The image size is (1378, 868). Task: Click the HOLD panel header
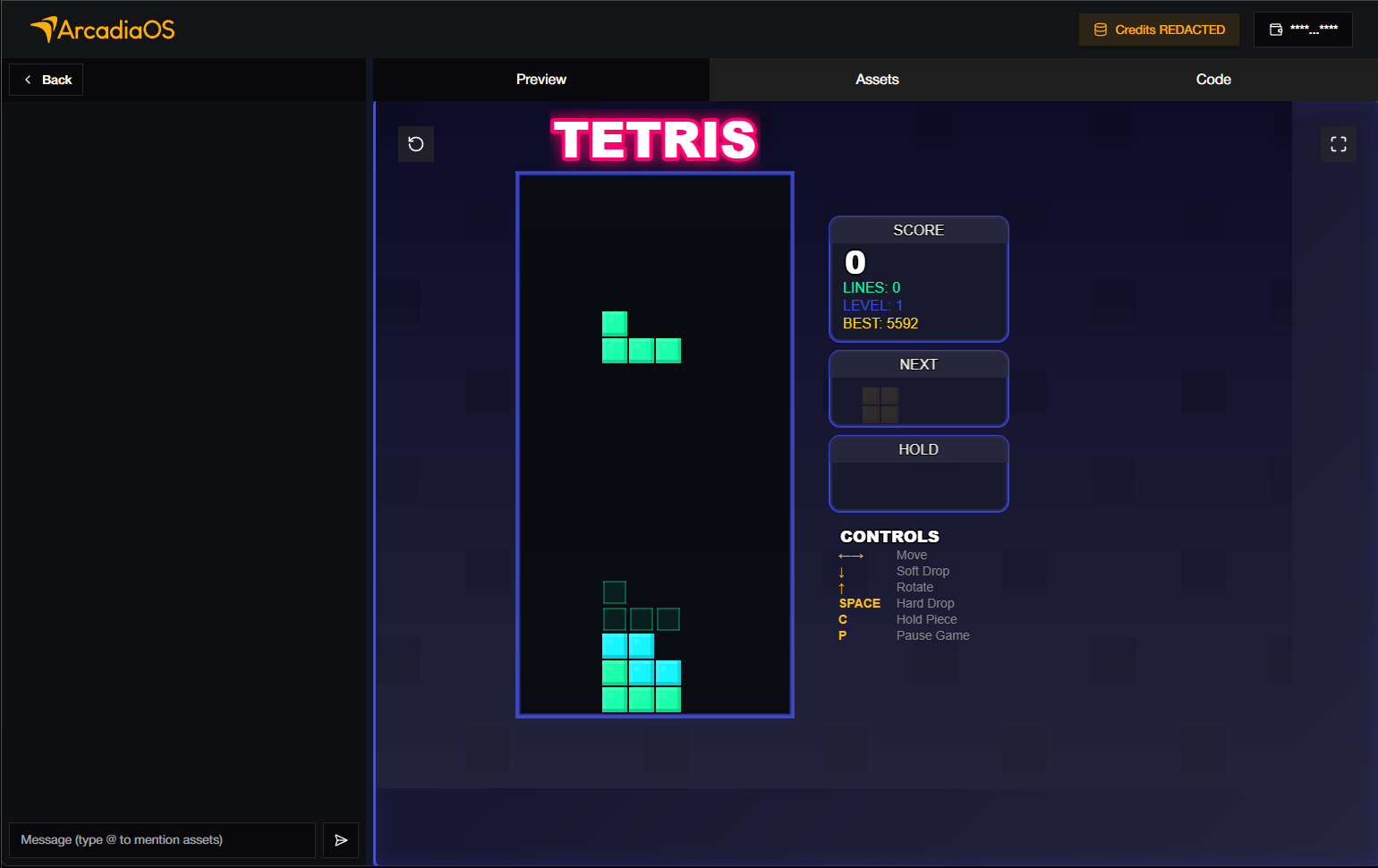(919, 449)
